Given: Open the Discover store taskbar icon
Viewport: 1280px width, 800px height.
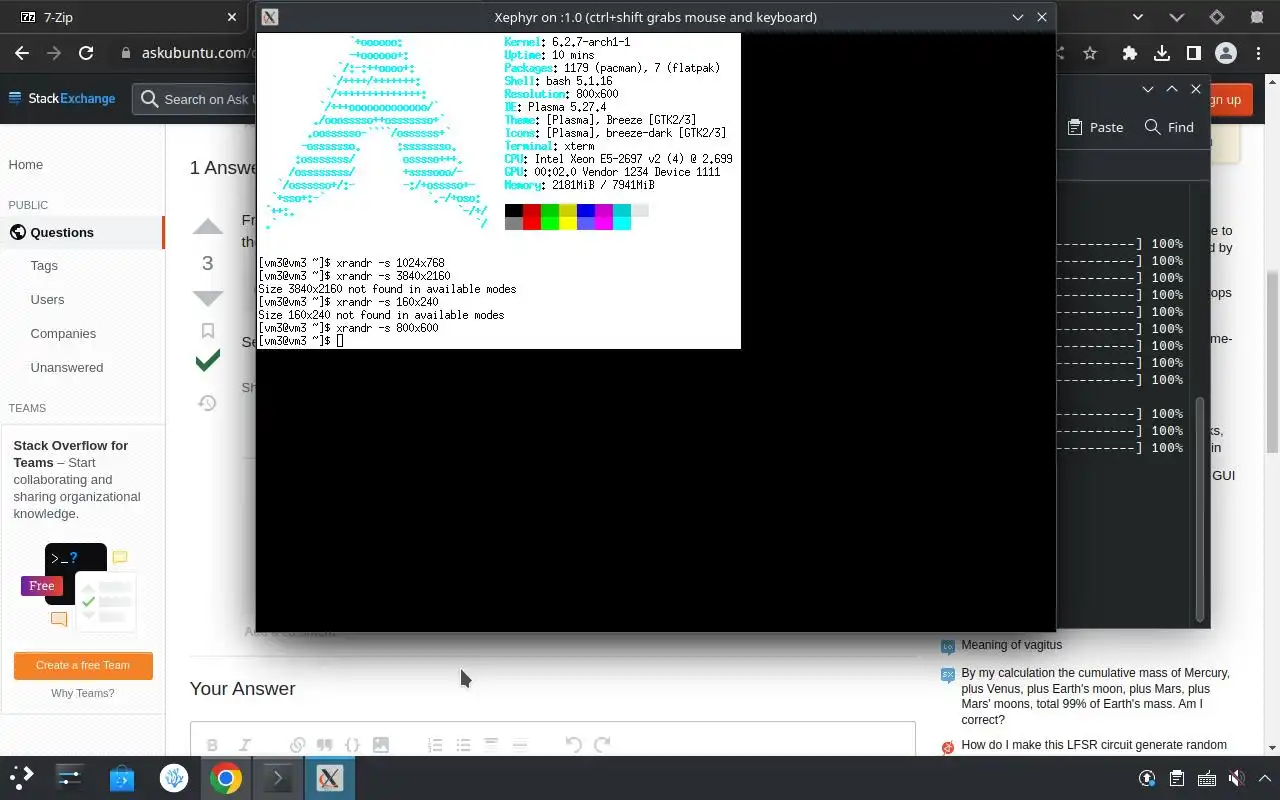Looking at the screenshot, I should pyautogui.click(x=122, y=777).
